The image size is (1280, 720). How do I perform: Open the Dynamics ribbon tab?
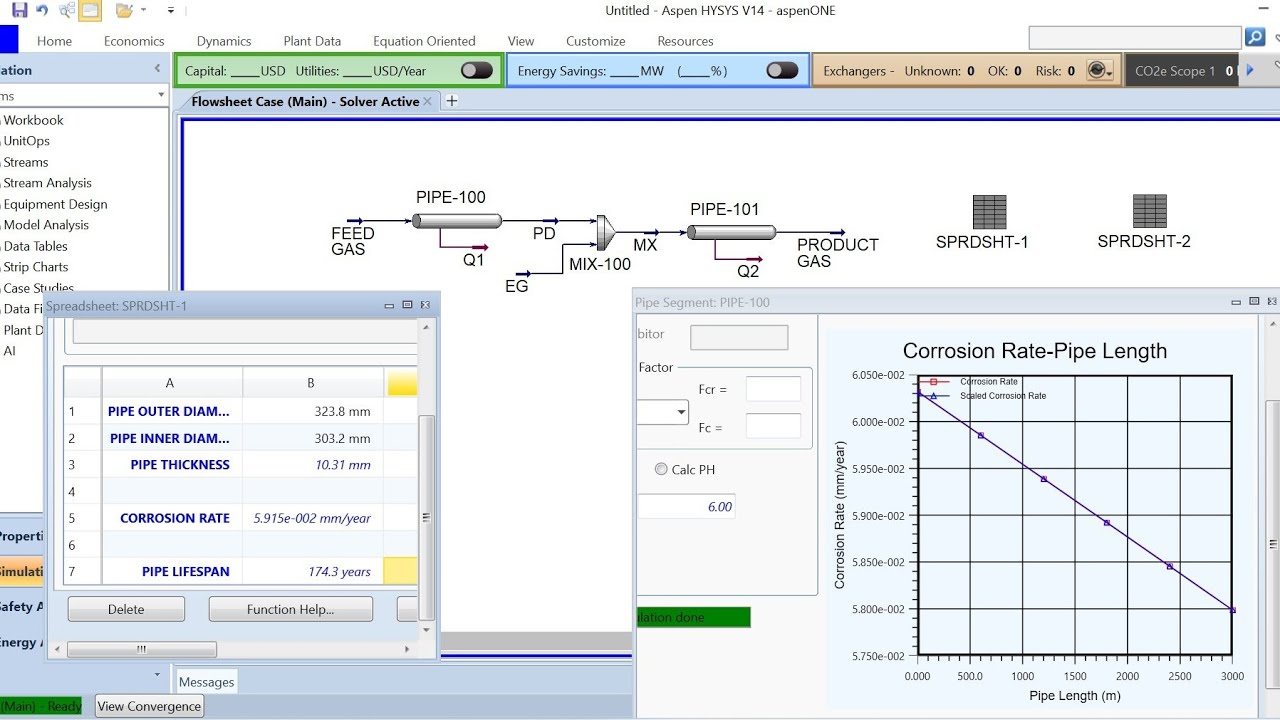(224, 41)
